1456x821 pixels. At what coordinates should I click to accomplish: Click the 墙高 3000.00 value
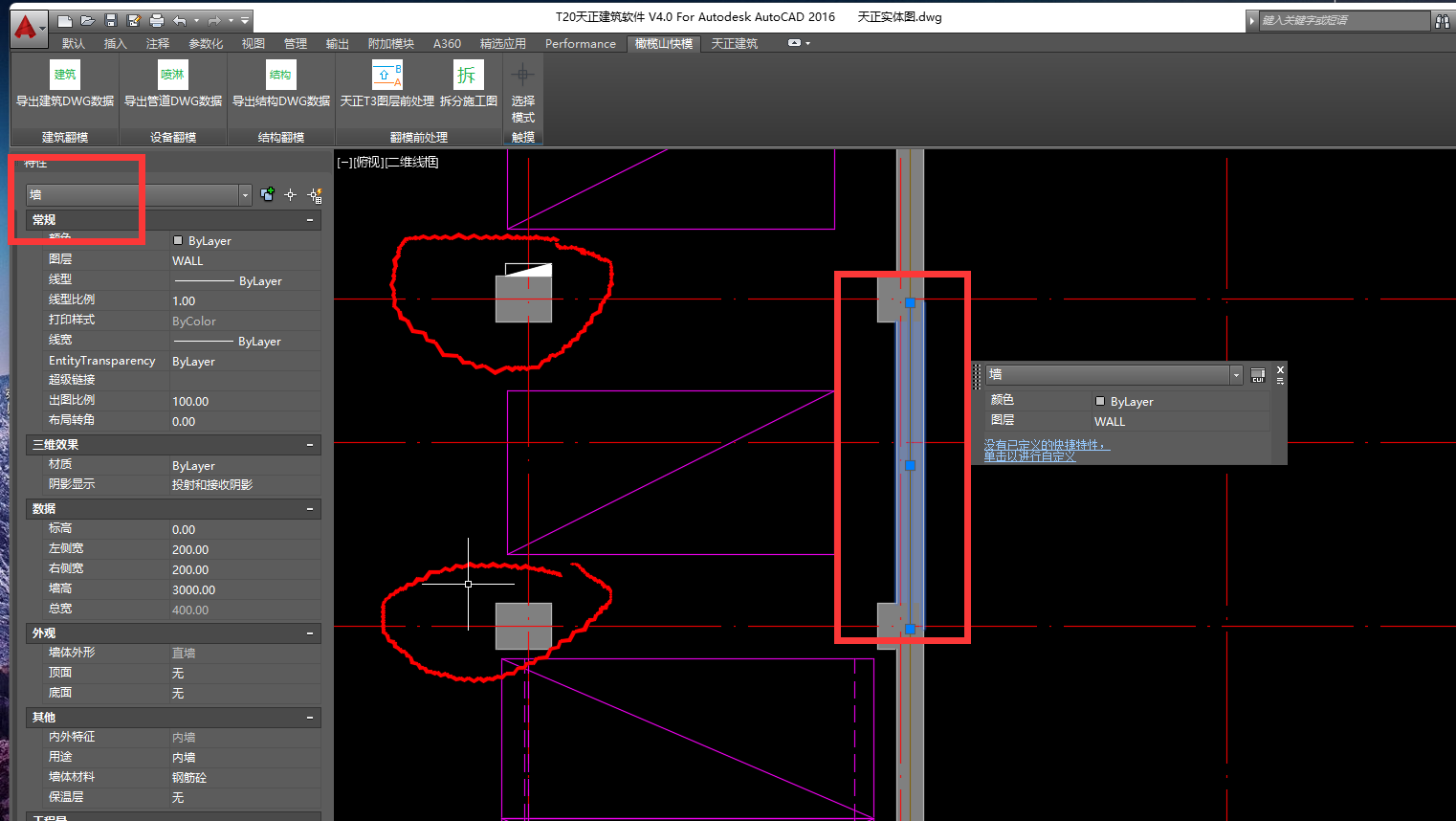tap(245, 589)
